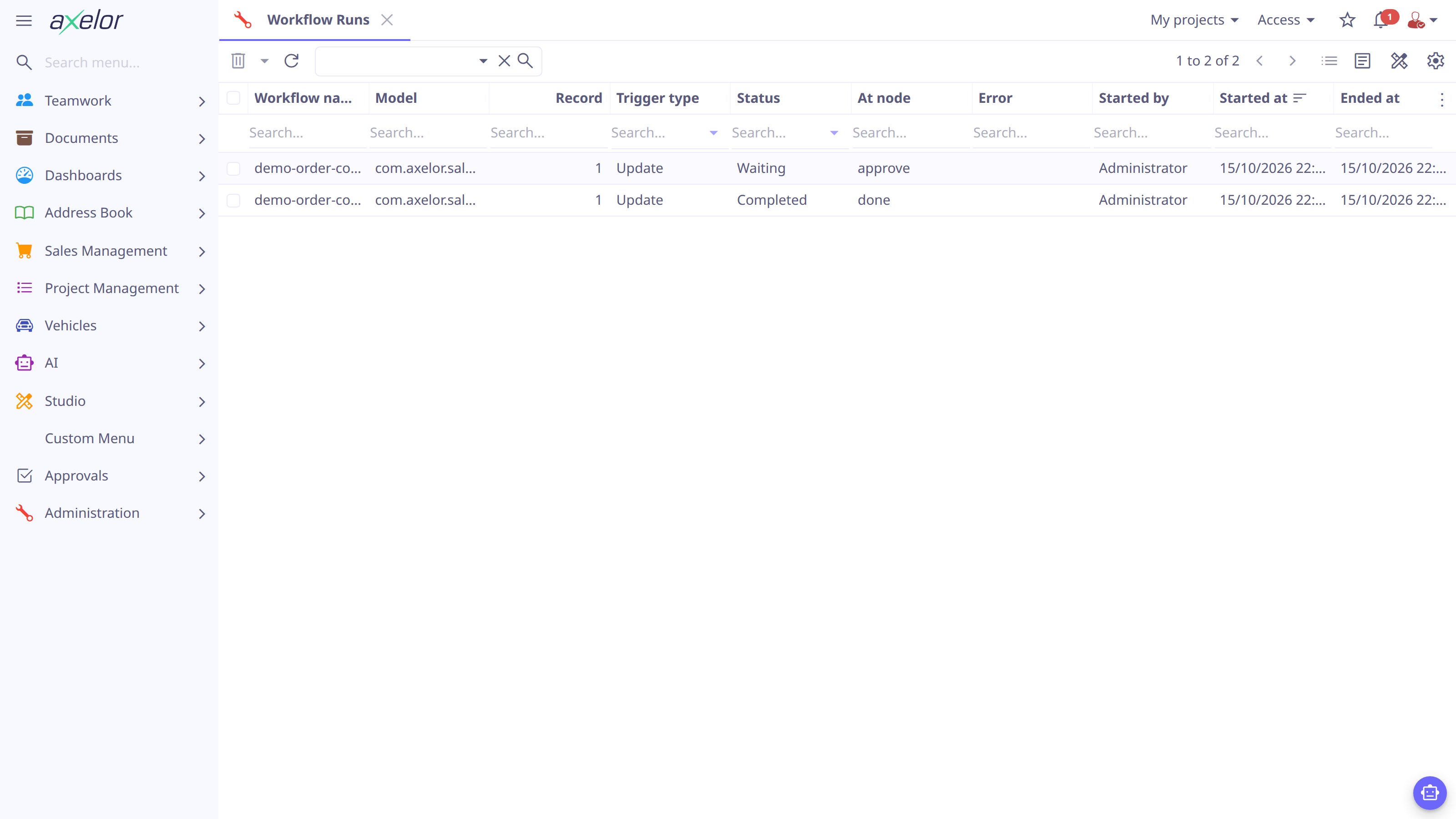Clear the search box with X icon
The image size is (1456, 819).
click(504, 61)
